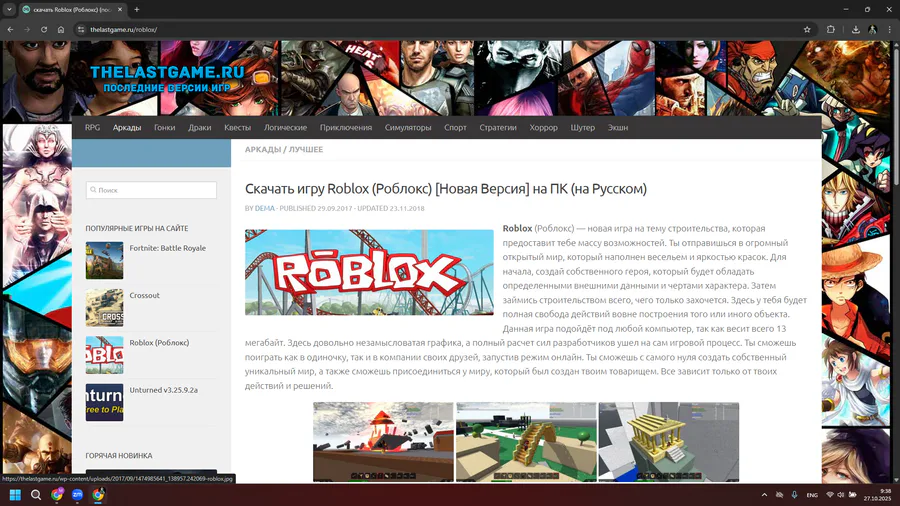Open the Логические category
The image size is (900, 506).
point(285,127)
